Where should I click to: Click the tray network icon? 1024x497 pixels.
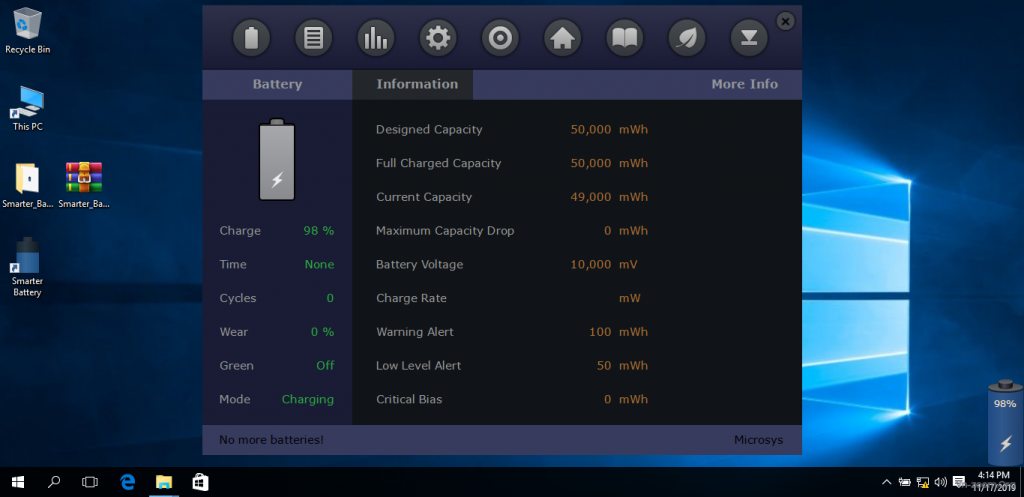coord(923,483)
